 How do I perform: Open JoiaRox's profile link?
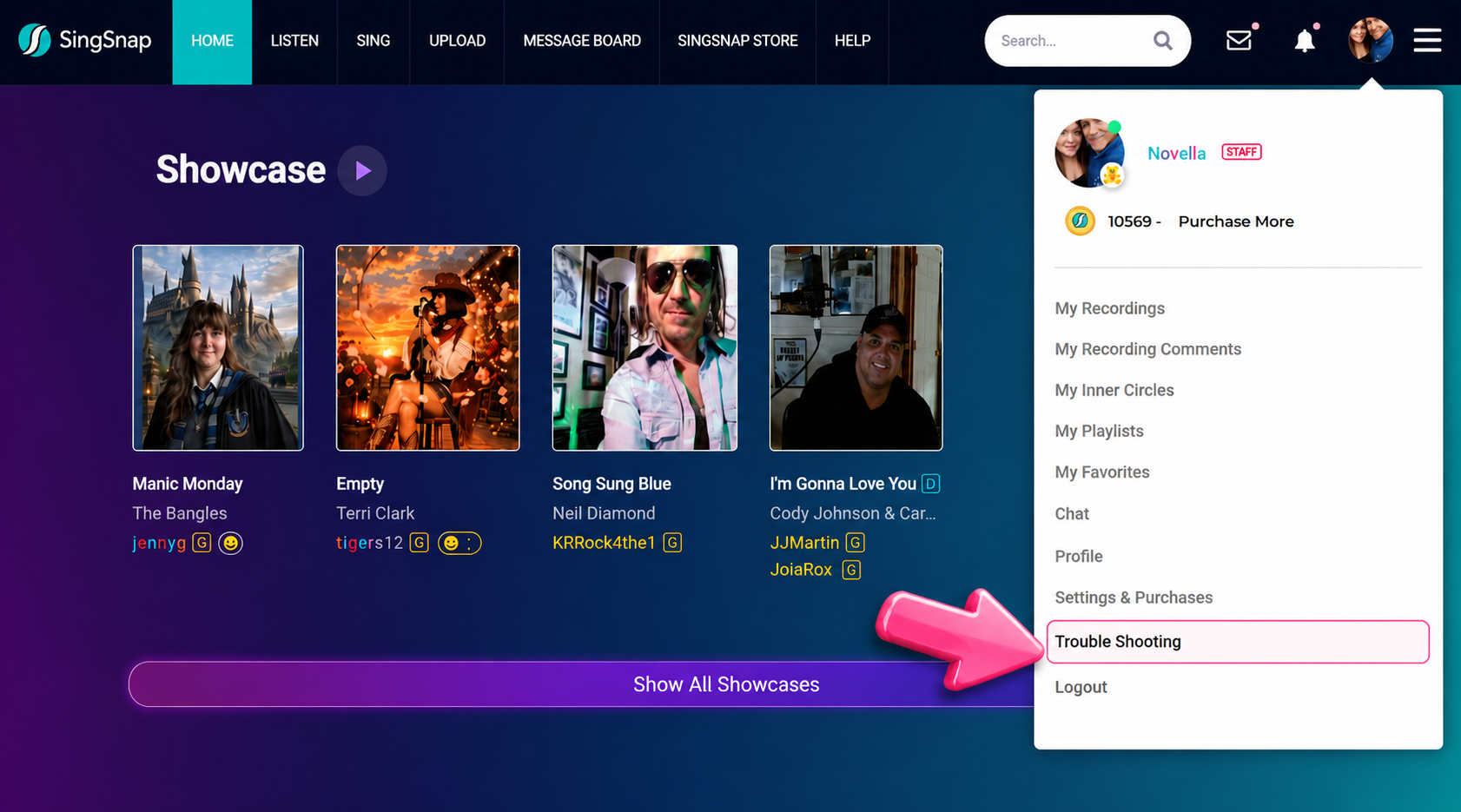click(801, 570)
